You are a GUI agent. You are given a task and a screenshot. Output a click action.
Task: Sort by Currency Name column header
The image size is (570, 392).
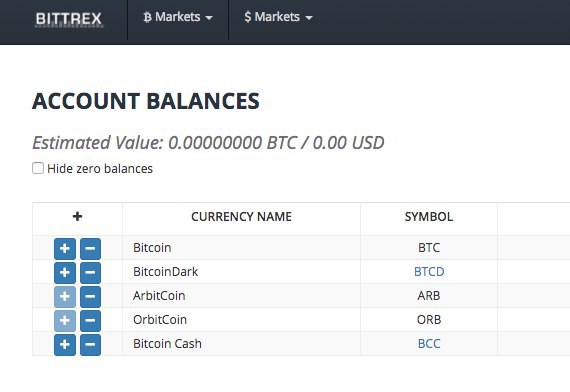point(241,217)
